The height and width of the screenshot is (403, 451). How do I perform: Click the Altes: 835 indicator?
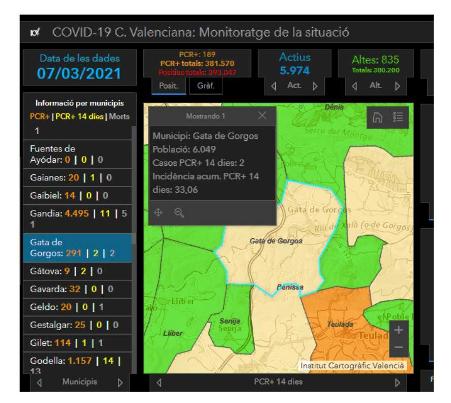click(x=375, y=60)
